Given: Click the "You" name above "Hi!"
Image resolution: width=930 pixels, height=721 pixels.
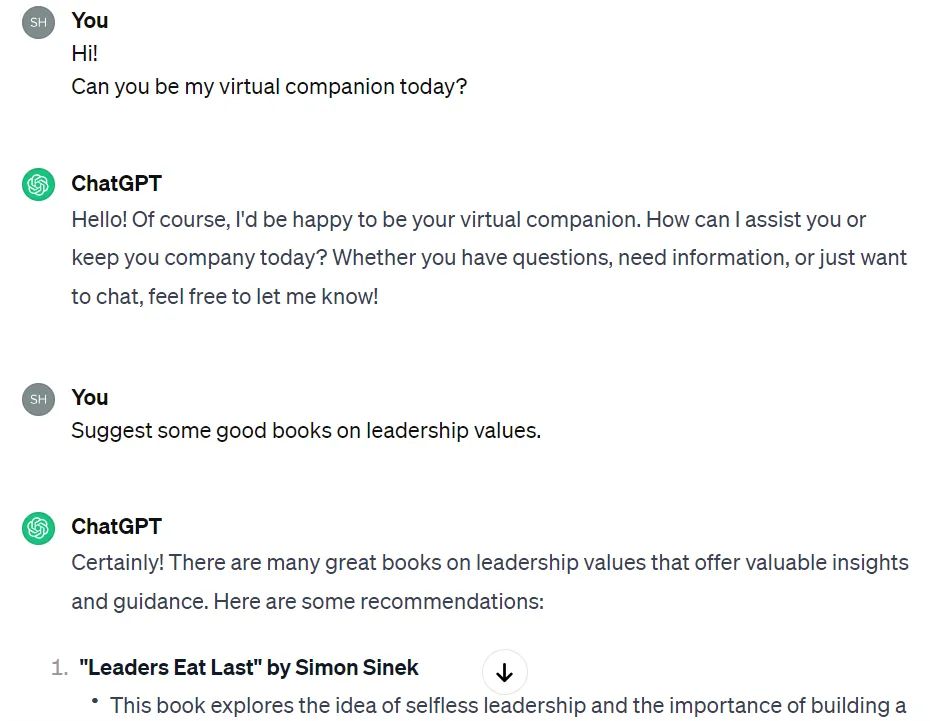Looking at the screenshot, I should [x=90, y=21].
